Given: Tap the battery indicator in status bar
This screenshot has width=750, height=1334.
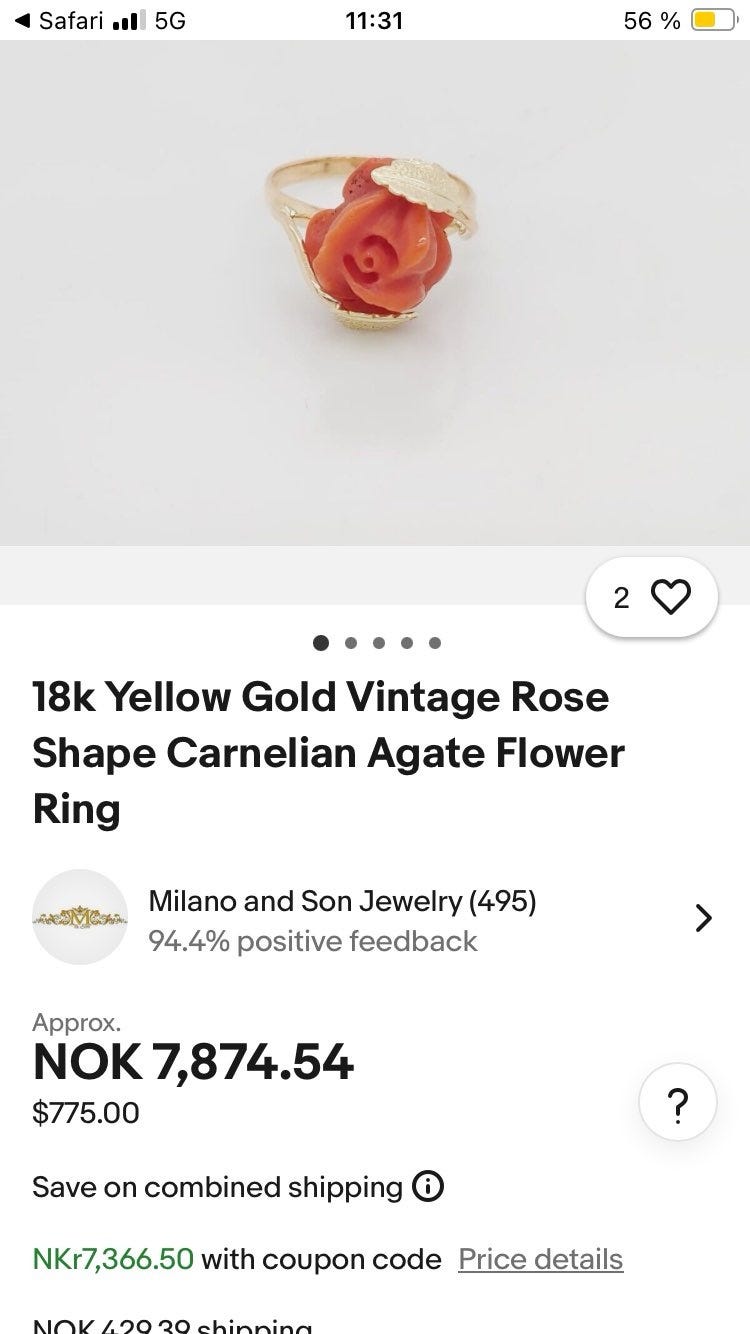Looking at the screenshot, I should [714, 20].
